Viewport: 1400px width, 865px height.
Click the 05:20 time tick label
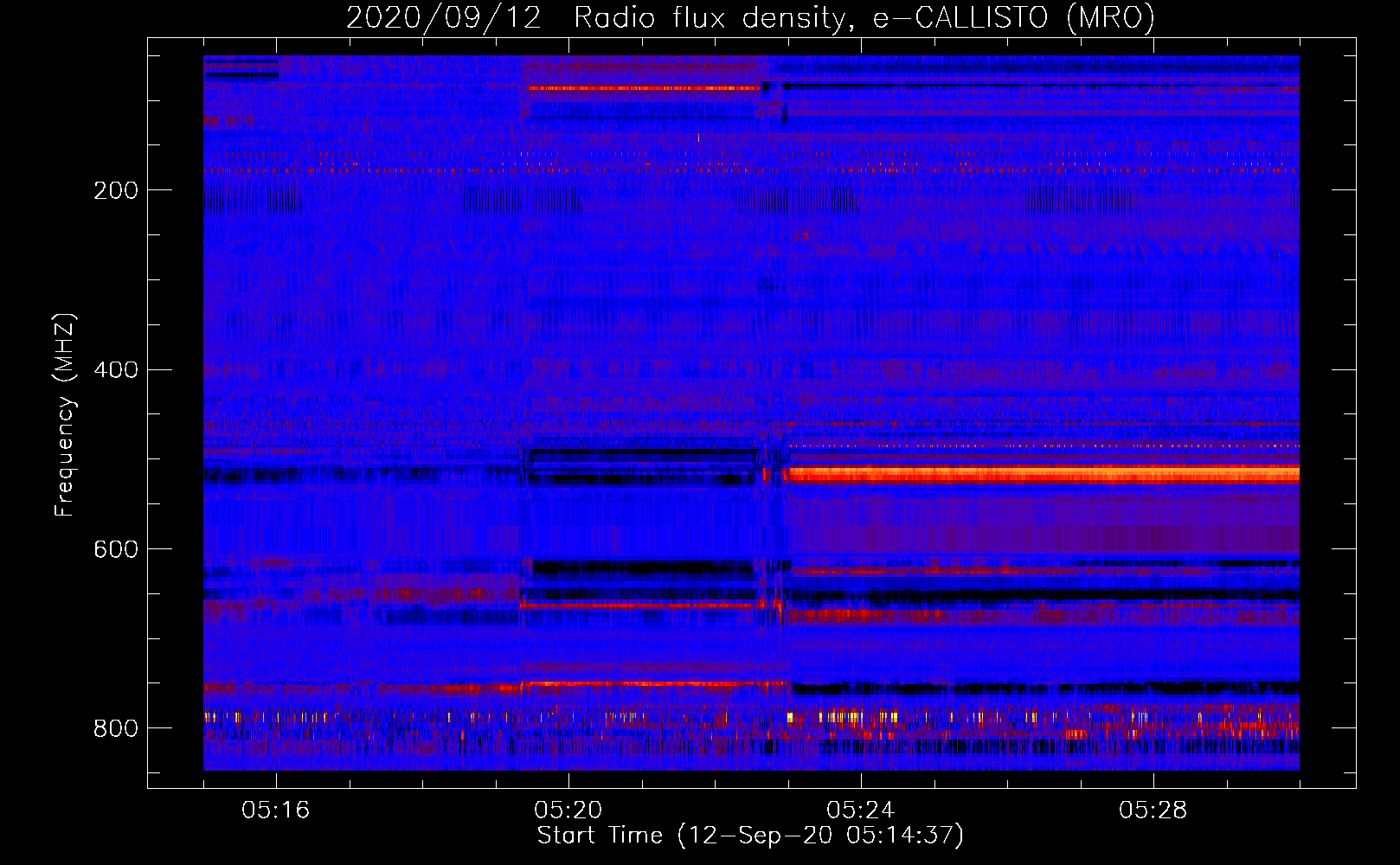pyautogui.click(x=568, y=810)
